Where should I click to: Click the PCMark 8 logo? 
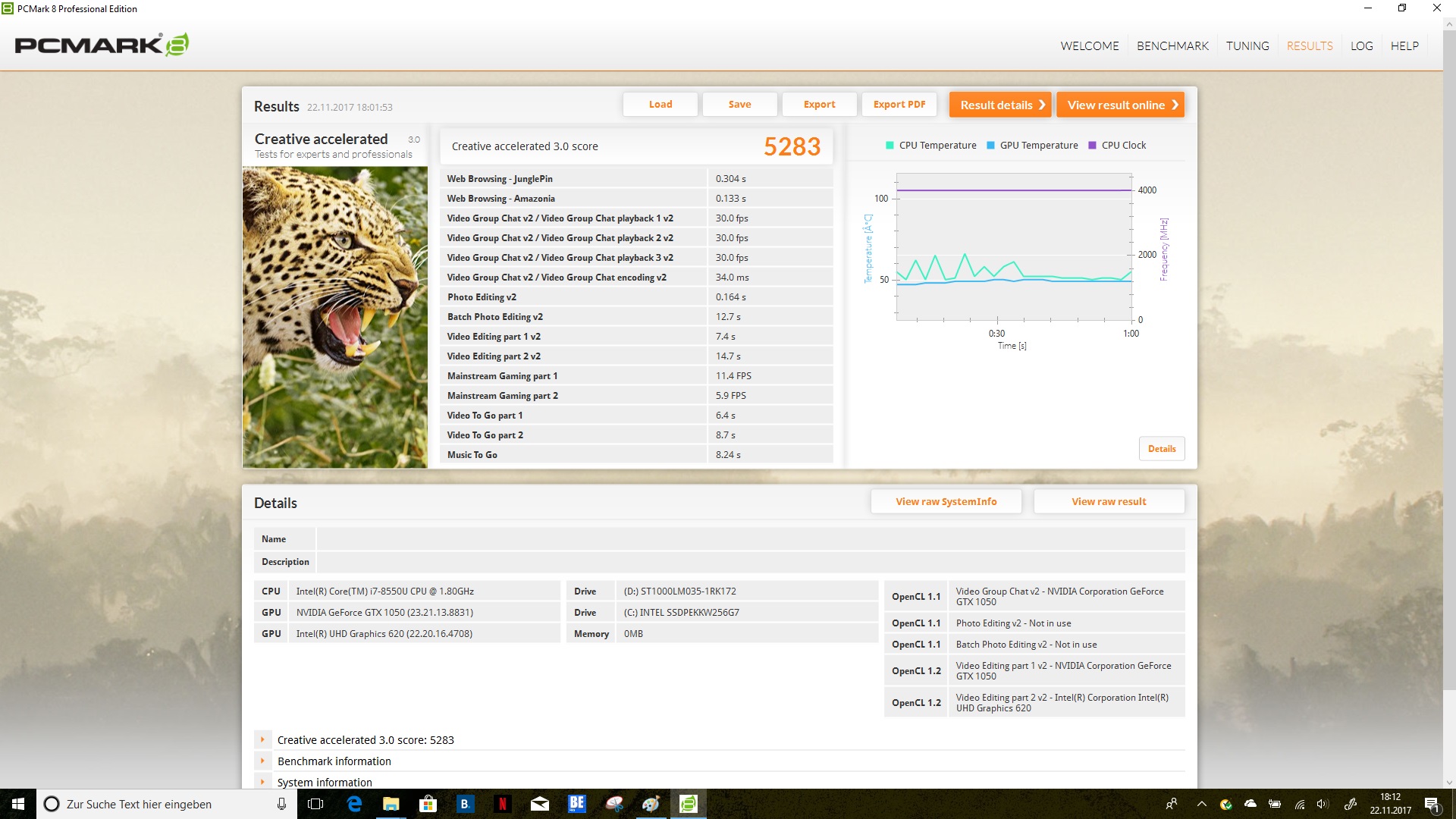[x=102, y=45]
